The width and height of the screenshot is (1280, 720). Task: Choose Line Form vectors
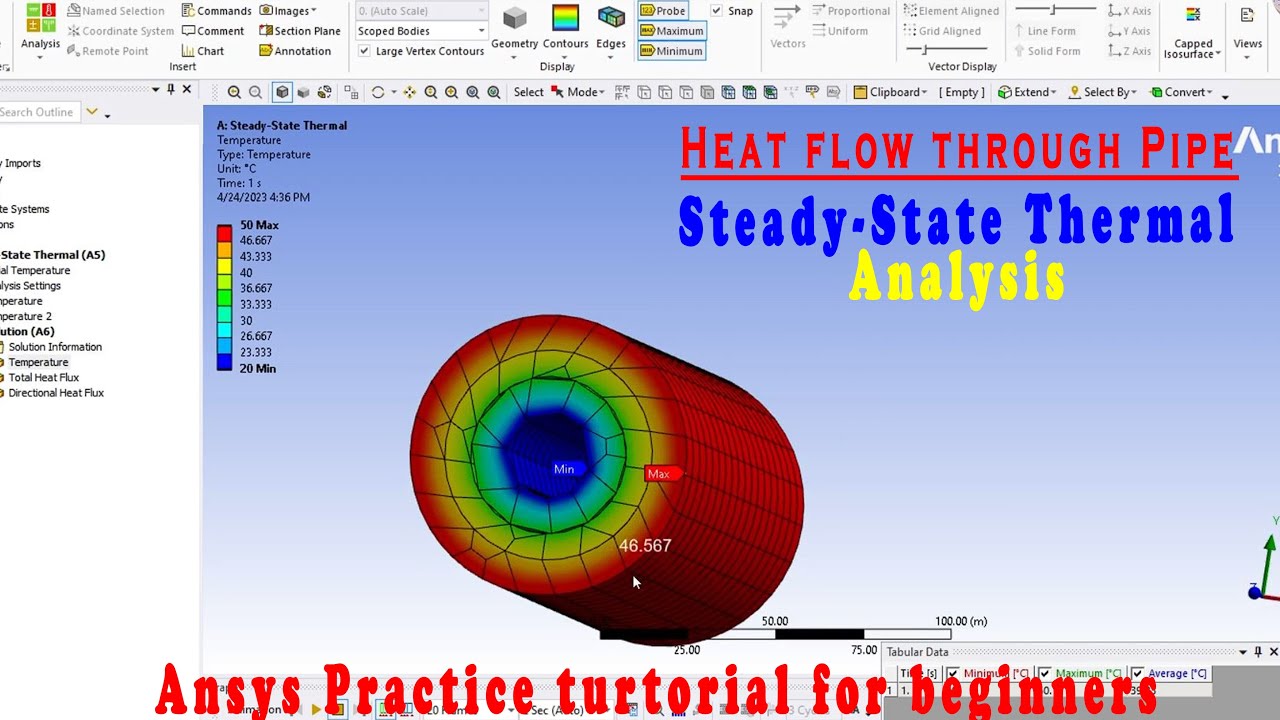[1045, 31]
